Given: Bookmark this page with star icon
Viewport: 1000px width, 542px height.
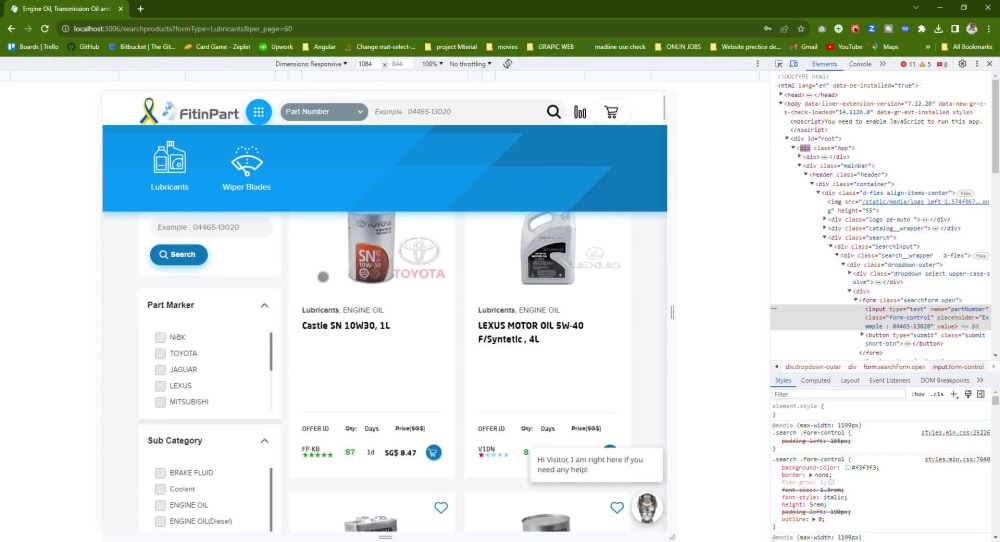Looking at the screenshot, I should point(801,29).
